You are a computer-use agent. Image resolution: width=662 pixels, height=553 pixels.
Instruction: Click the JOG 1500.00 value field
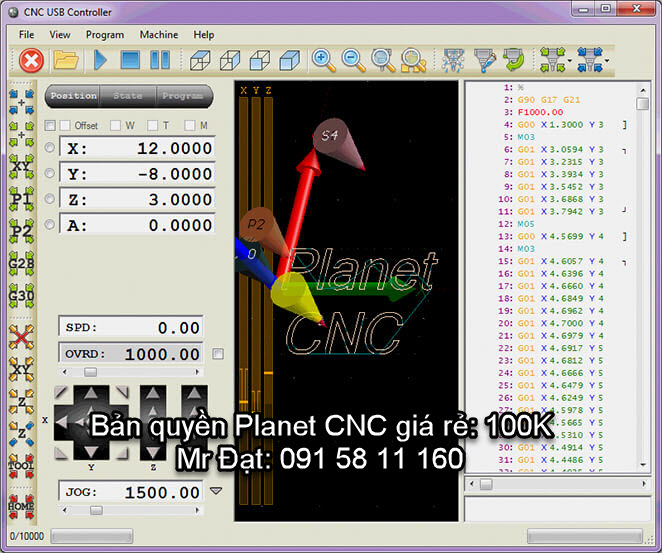coord(131,492)
